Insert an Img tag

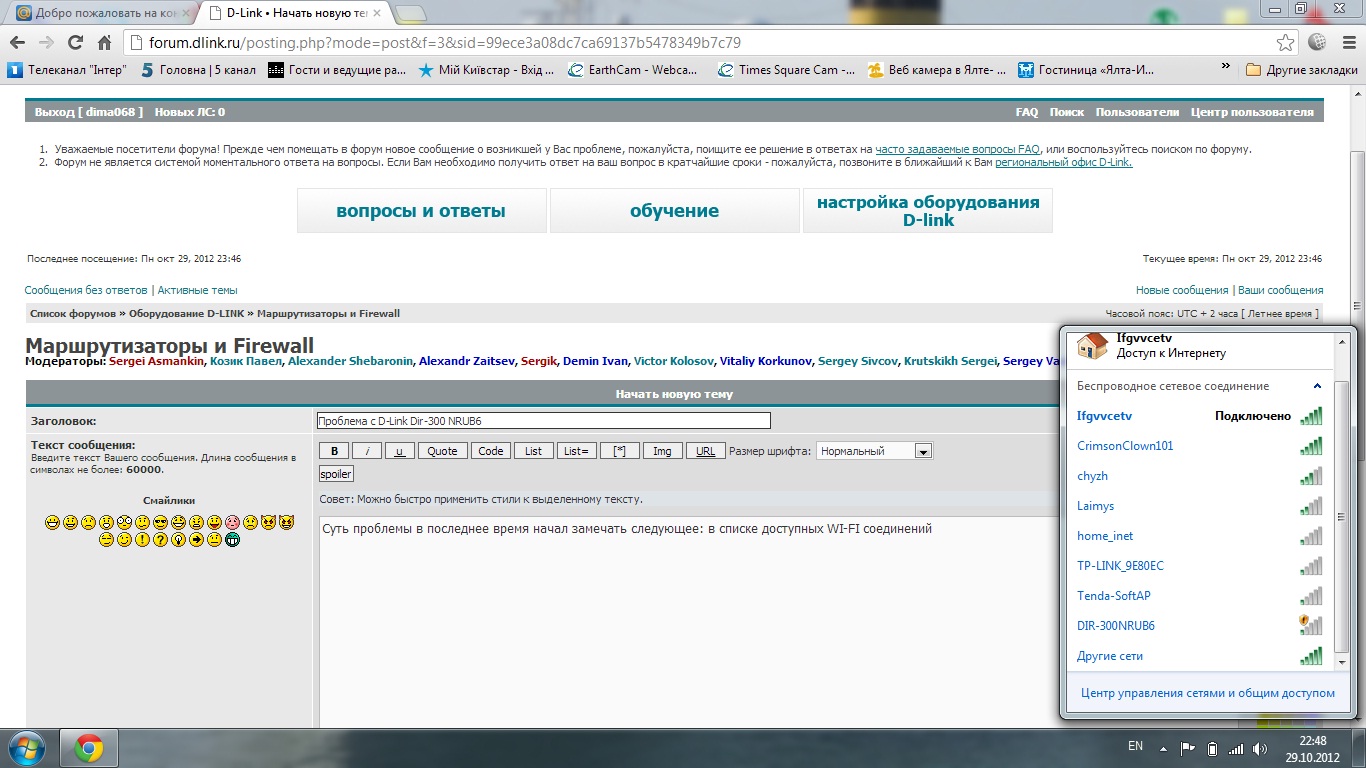click(662, 451)
